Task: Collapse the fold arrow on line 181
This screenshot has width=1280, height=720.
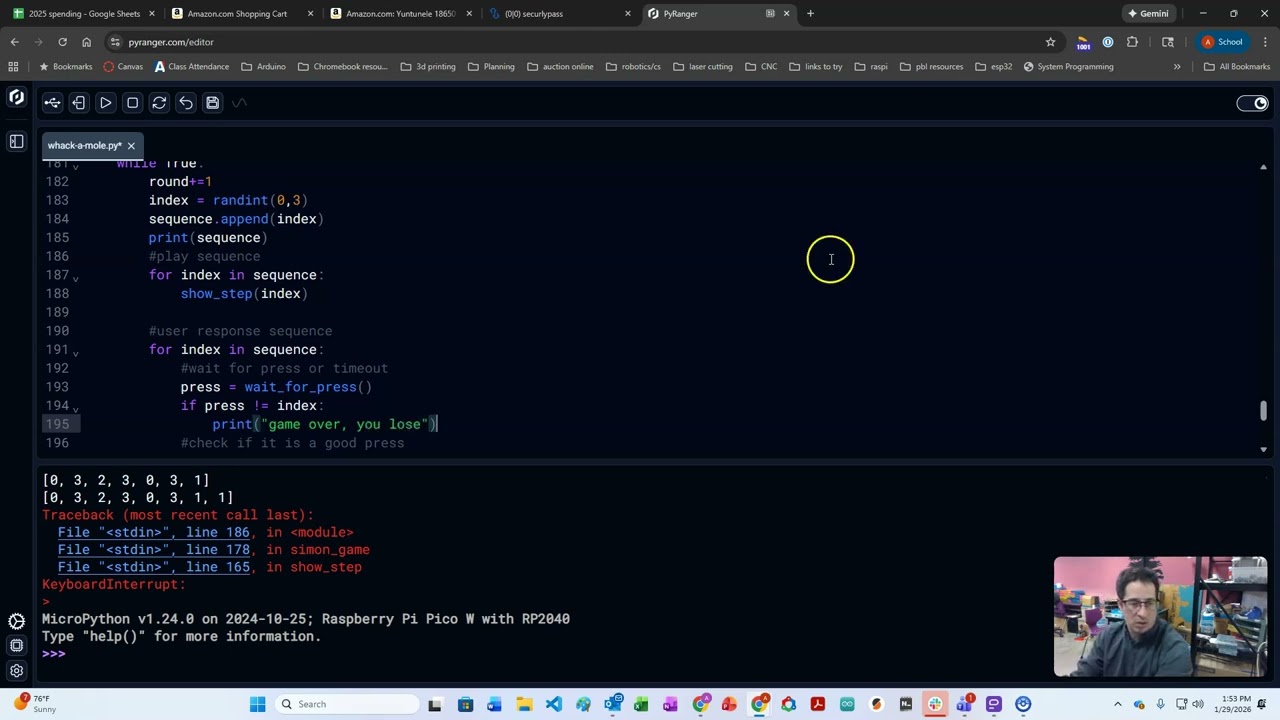Action: pos(75,165)
